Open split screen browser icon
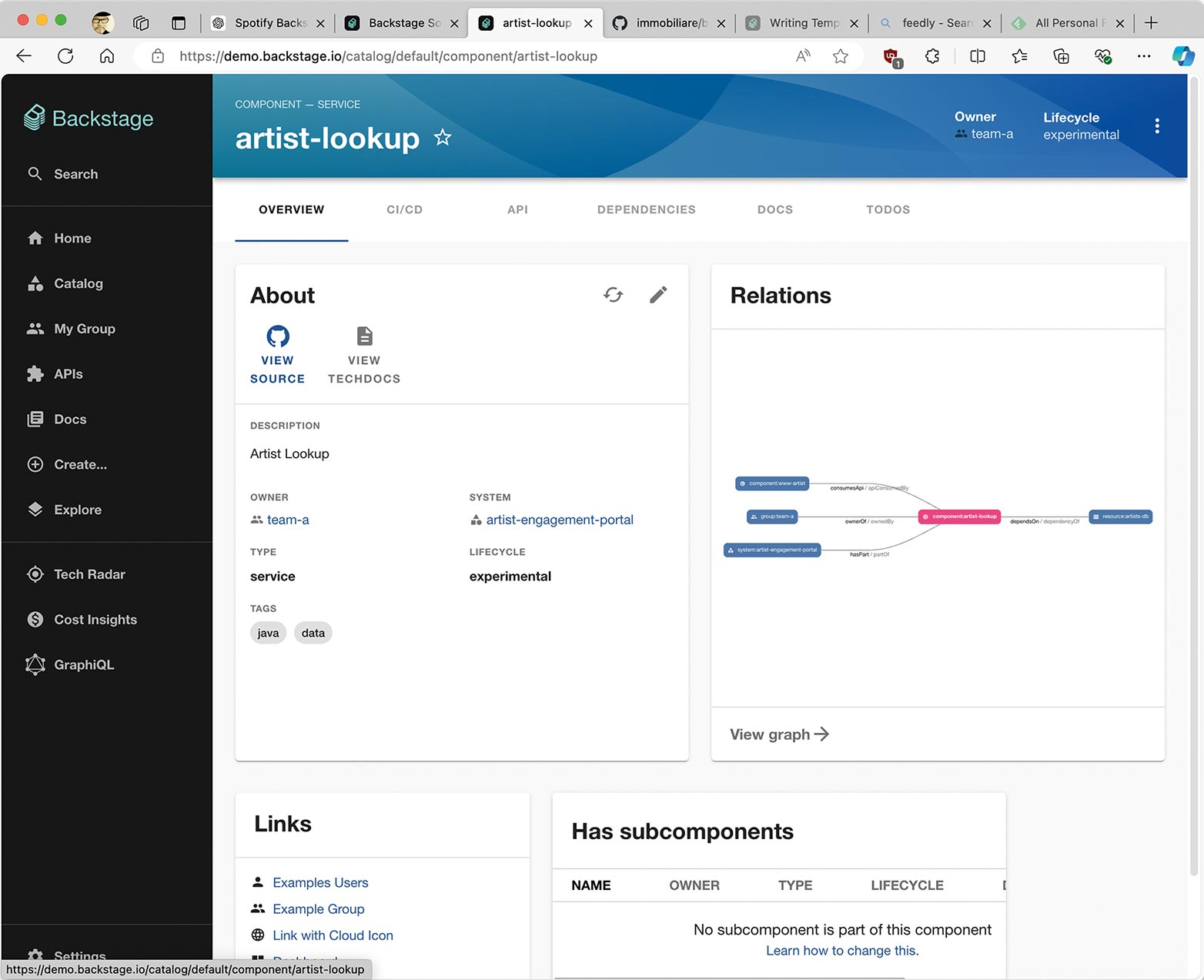Viewport: 1204px width, 980px height. click(978, 55)
